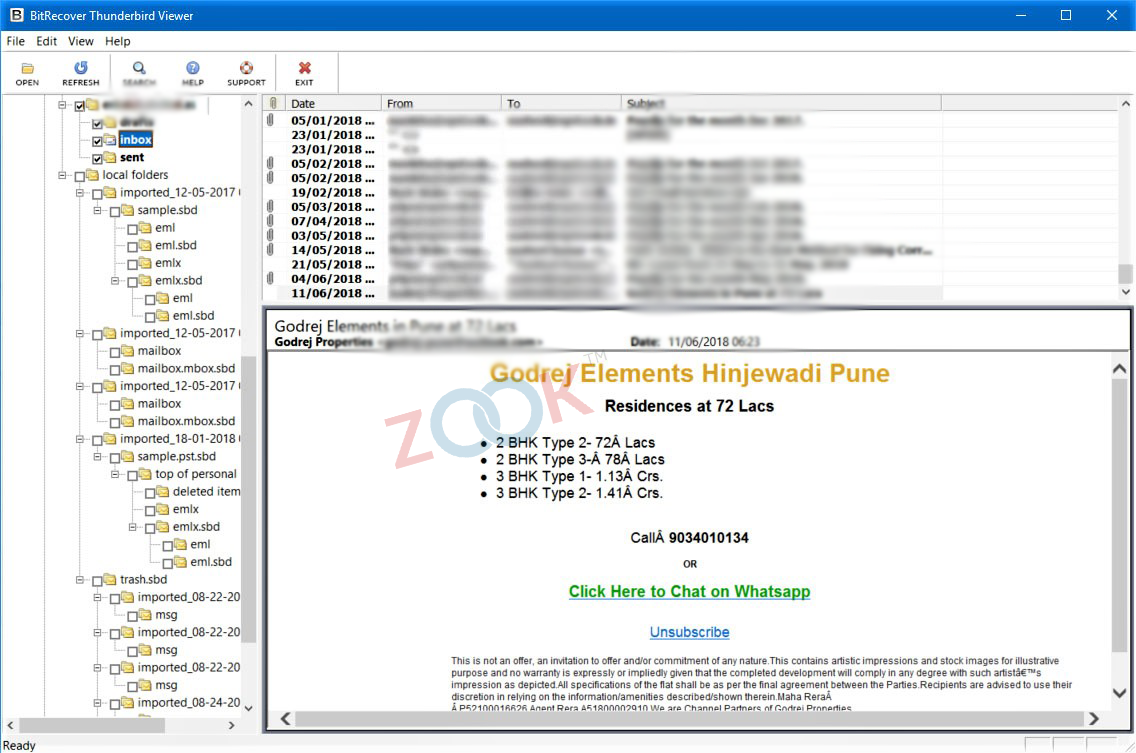Image resolution: width=1136 pixels, height=753 pixels.
Task: Sort emails by the From column header
Action: (441, 103)
